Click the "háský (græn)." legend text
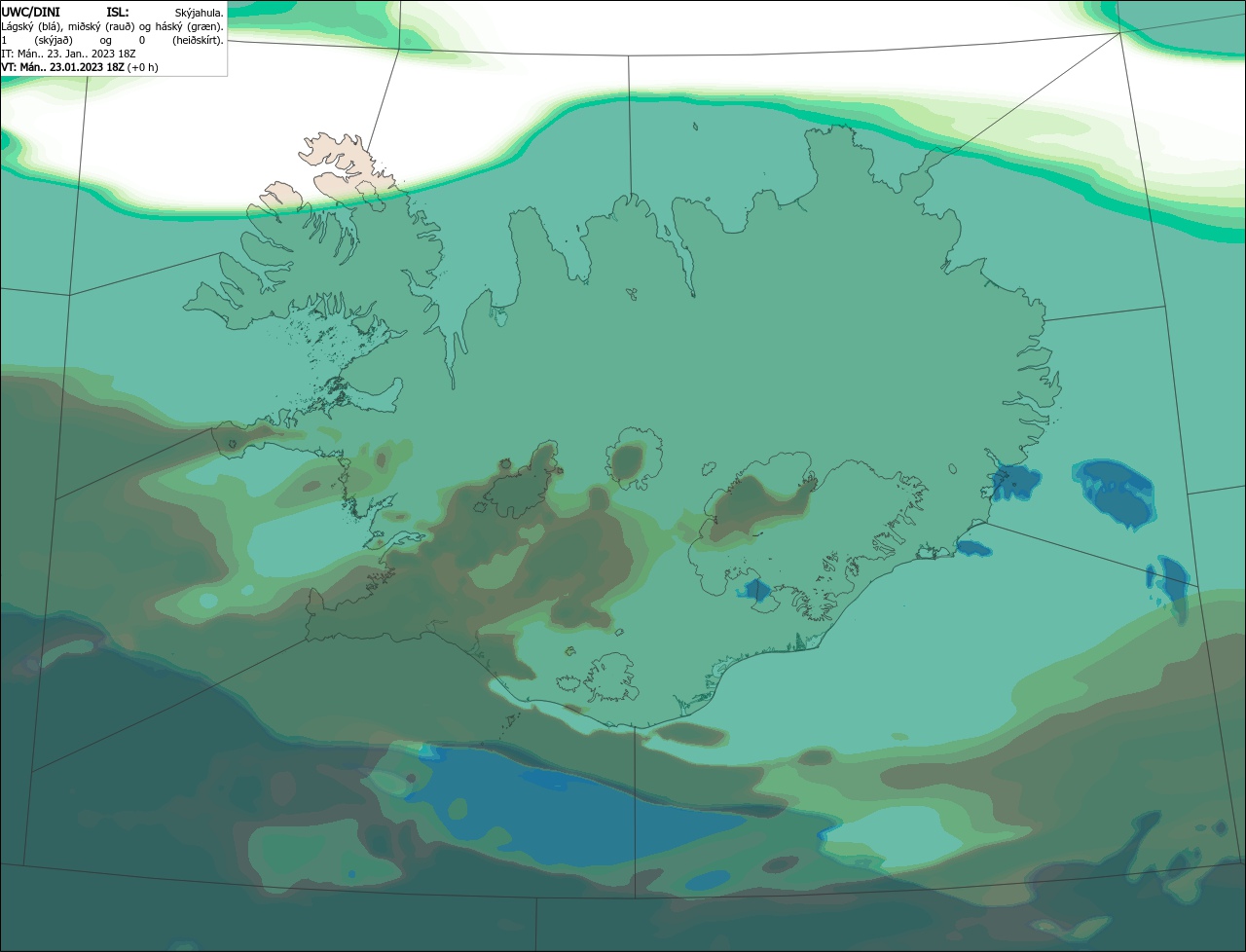 (189, 27)
